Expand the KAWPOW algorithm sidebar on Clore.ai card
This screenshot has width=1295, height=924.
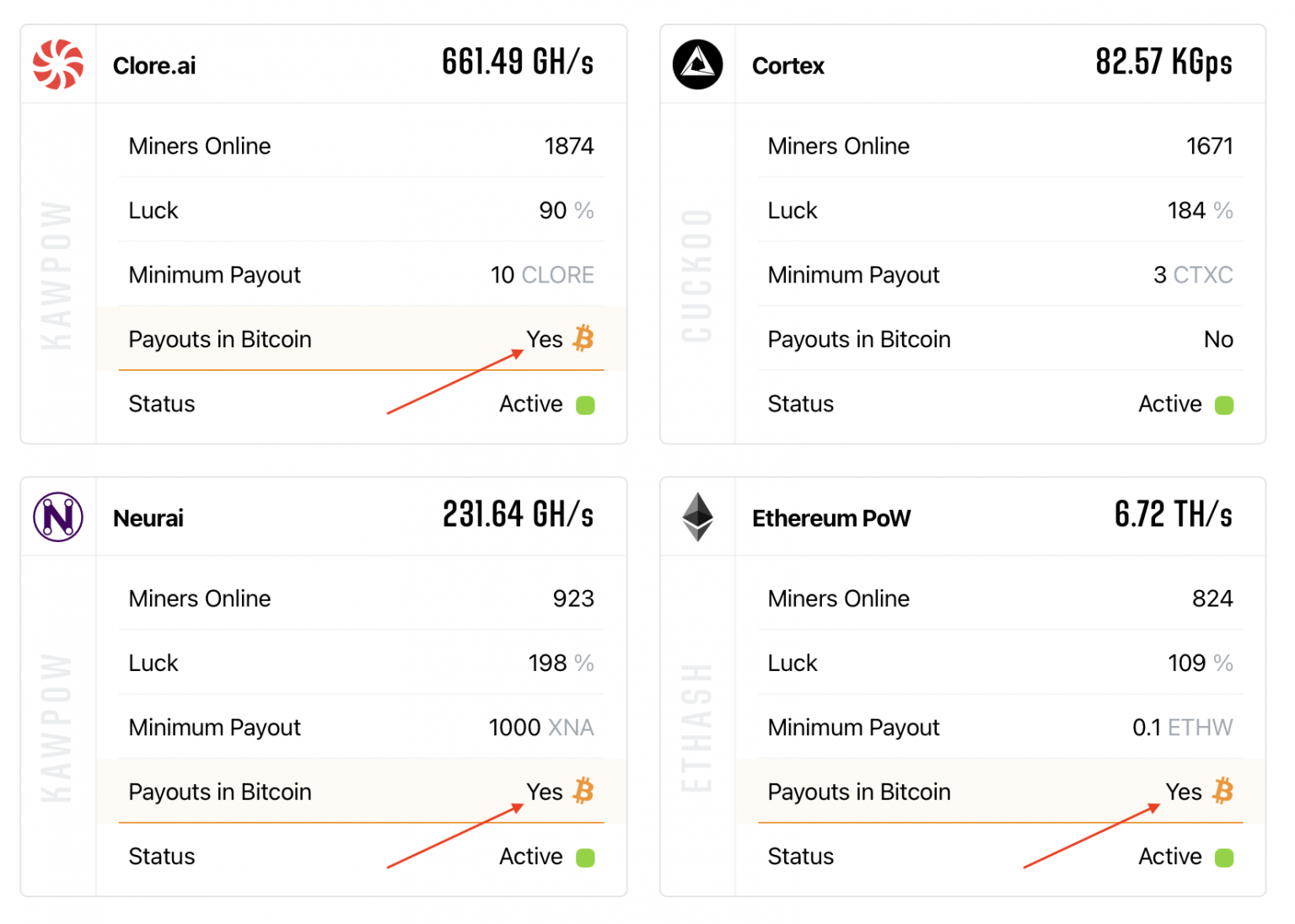tap(58, 270)
